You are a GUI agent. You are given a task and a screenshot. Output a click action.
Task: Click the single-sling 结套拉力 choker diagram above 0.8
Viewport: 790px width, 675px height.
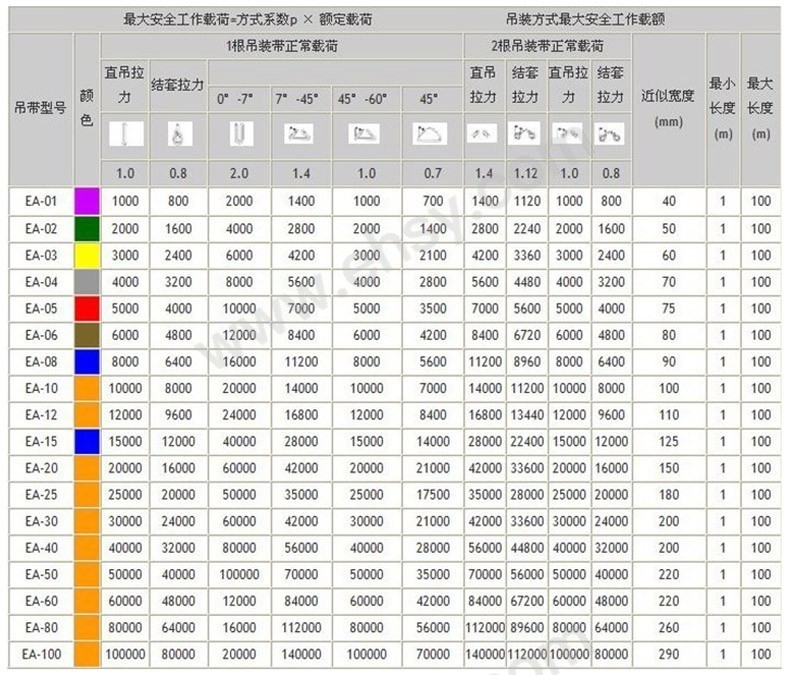pos(179,134)
